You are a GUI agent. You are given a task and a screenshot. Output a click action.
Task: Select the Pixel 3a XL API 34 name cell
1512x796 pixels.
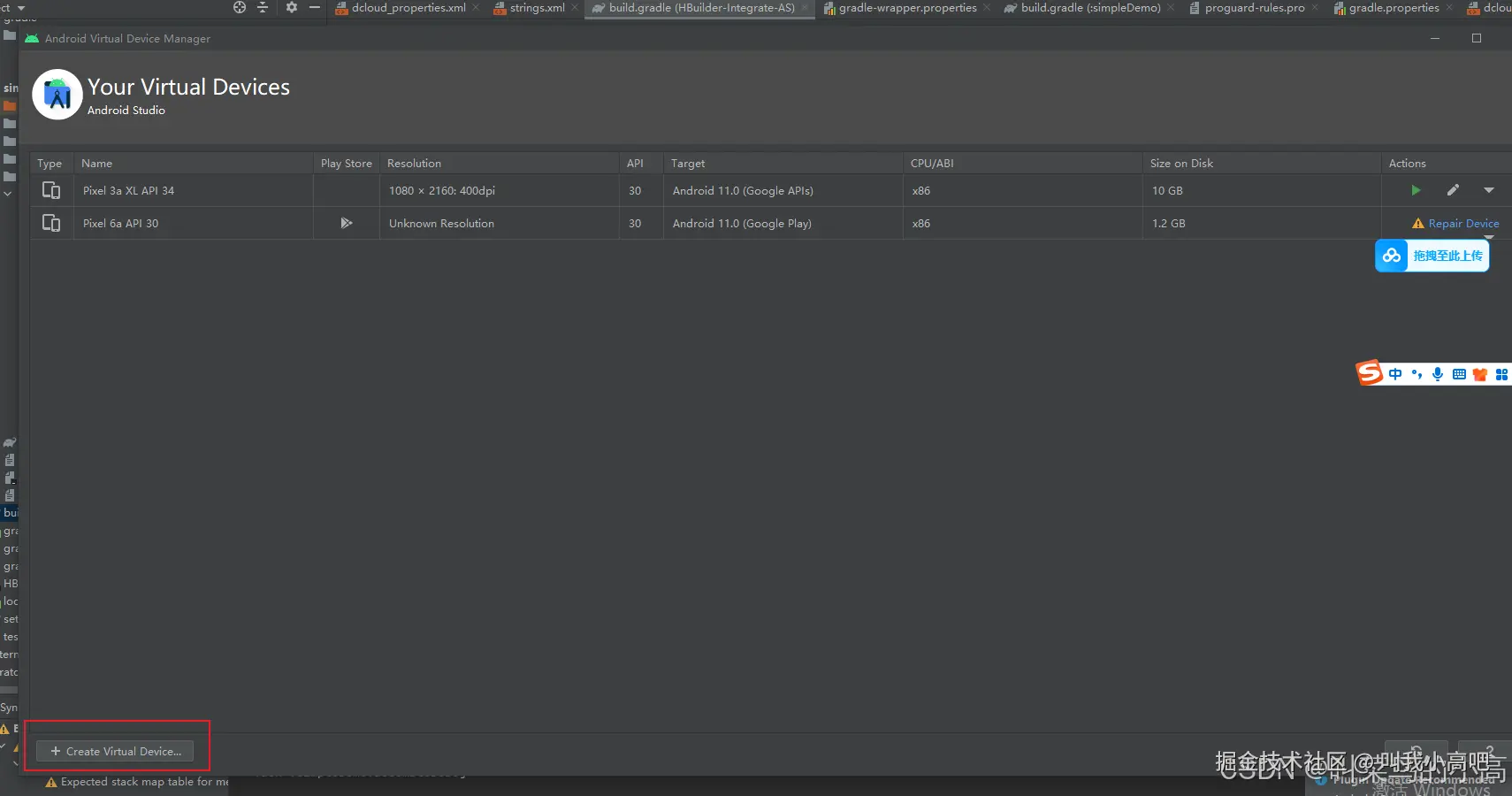(x=193, y=190)
